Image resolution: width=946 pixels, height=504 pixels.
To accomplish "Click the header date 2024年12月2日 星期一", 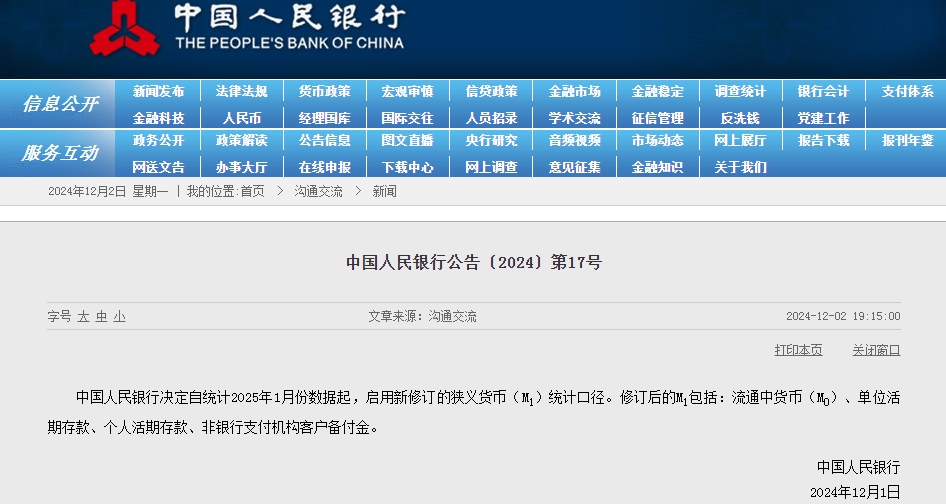I will point(108,191).
